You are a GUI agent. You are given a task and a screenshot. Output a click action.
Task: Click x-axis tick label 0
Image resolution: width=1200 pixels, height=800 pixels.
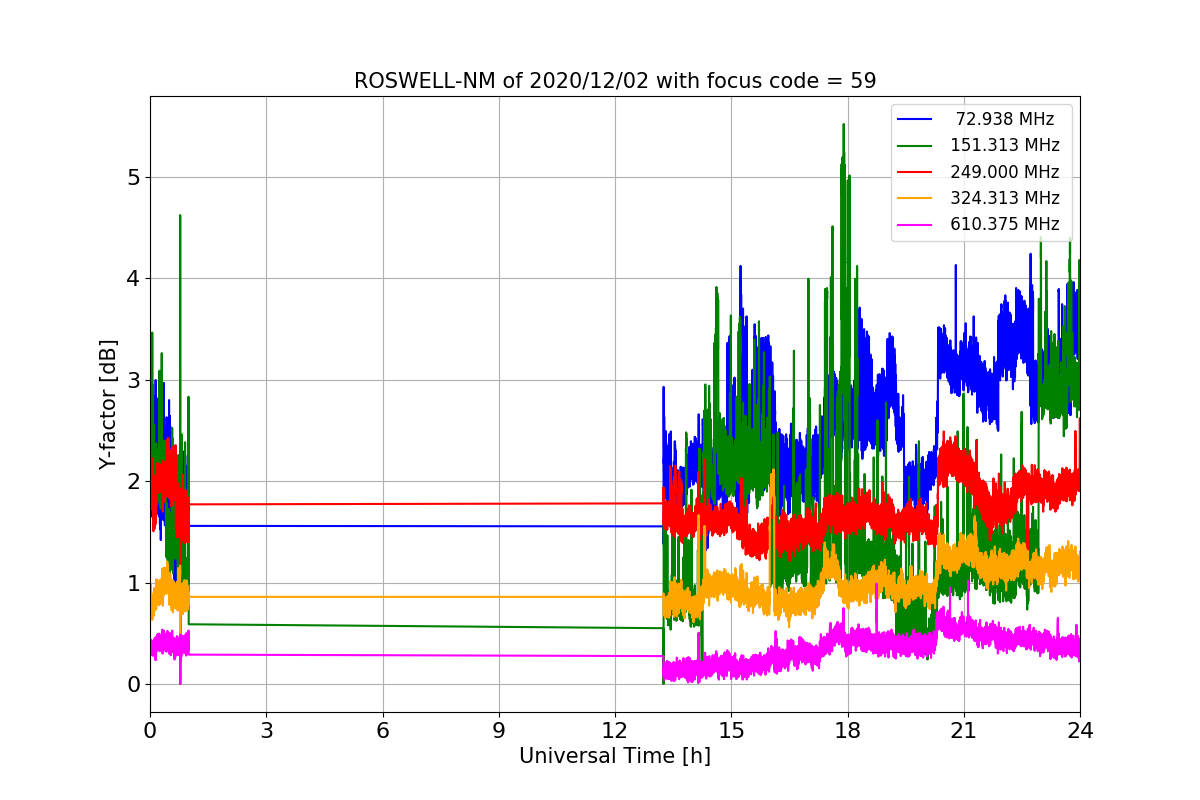150,731
